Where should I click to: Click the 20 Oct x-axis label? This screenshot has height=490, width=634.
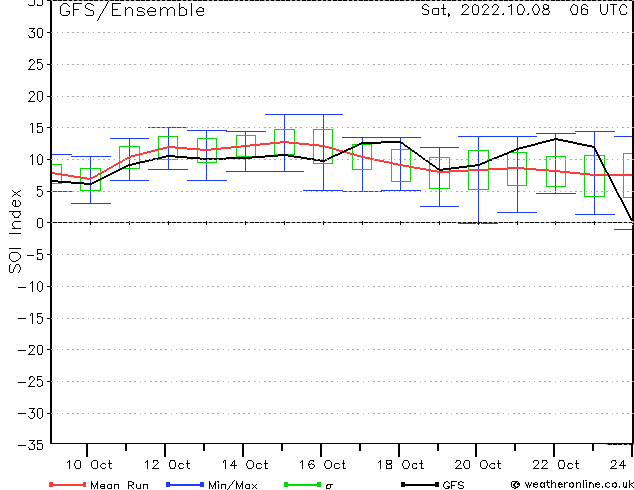(x=478, y=465)
